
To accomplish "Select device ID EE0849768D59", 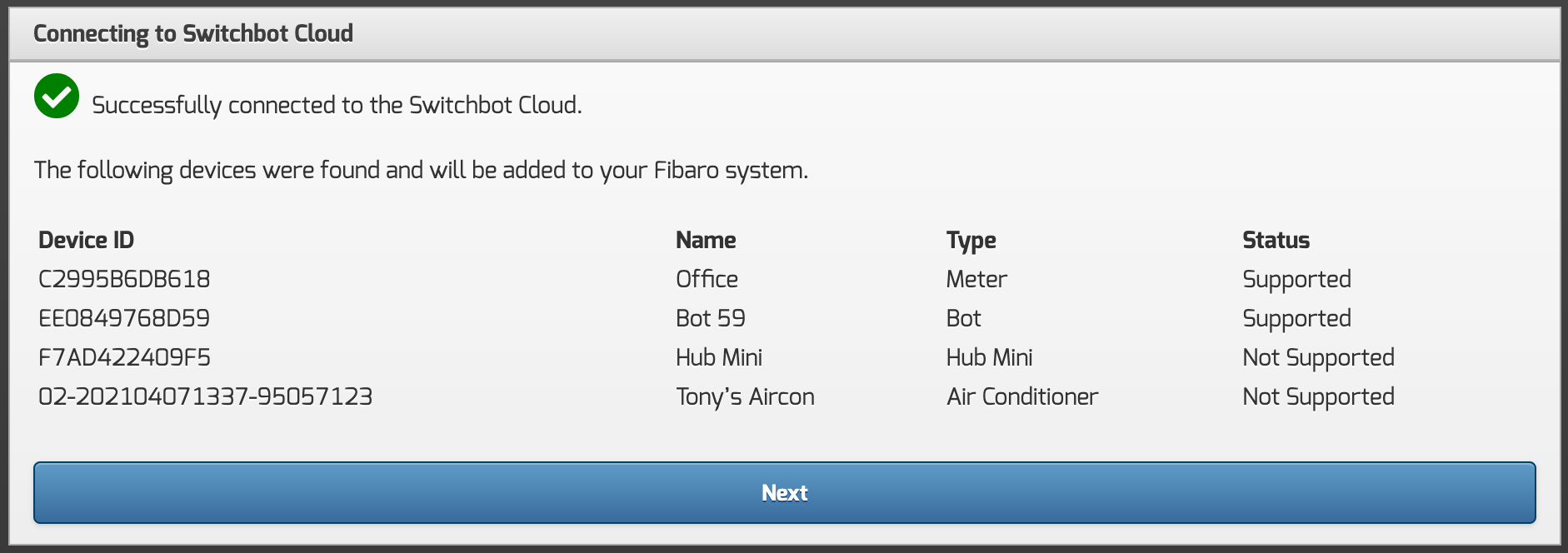I will pyautogui.click(x=124, y=318).
